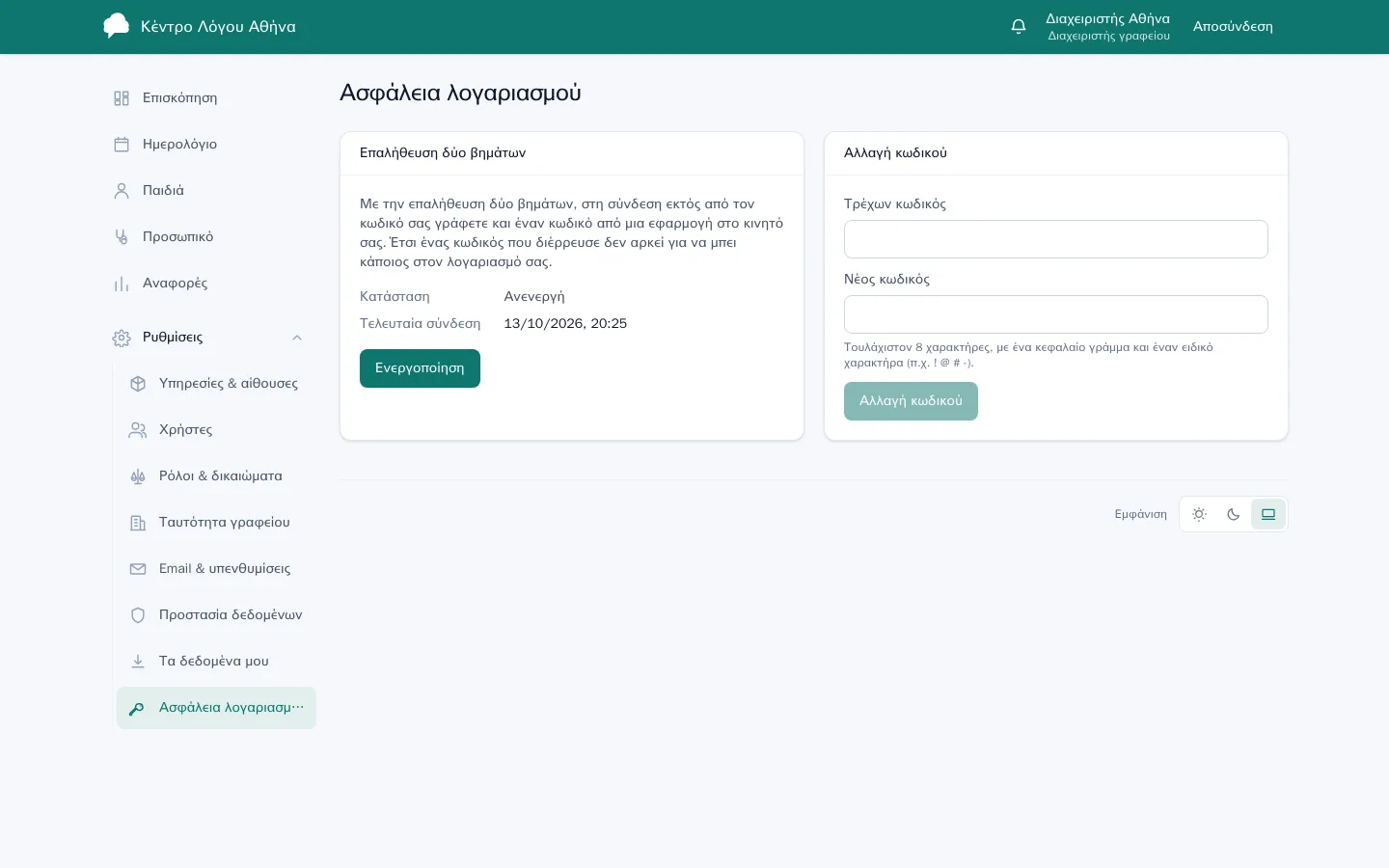
Task: Switch appearance to light theme
Action: point(1199,514)
